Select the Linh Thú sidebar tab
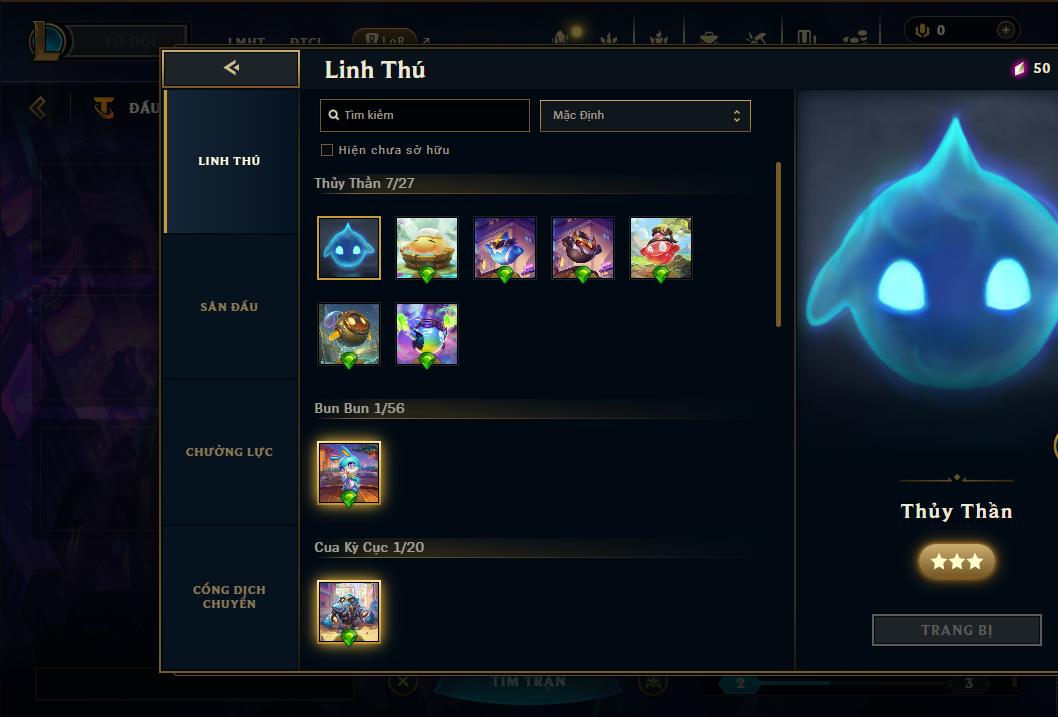Image resolution: width=1058 pixels, height=717 pixels. pyautogui.click(x=229, y=161)
